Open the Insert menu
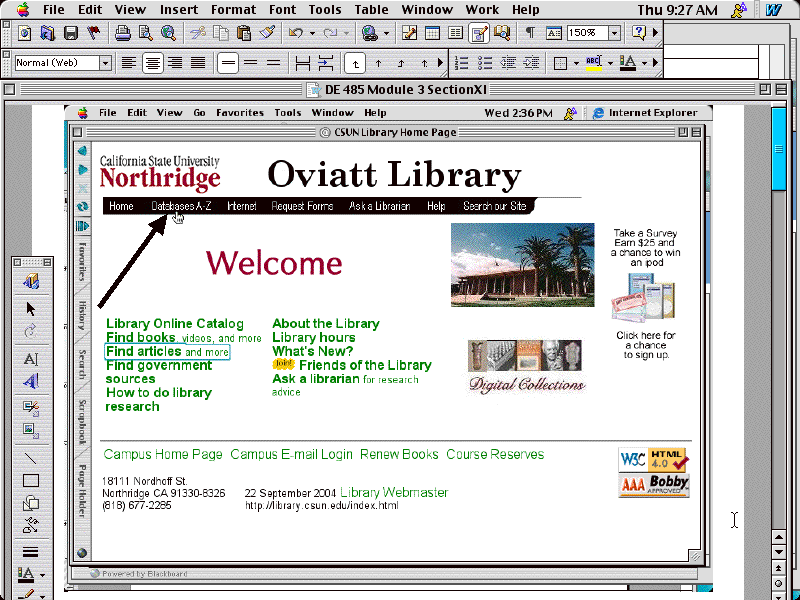The height and width of the screenshot is (600, 800). pyautogui.click(x=179, y=10)
